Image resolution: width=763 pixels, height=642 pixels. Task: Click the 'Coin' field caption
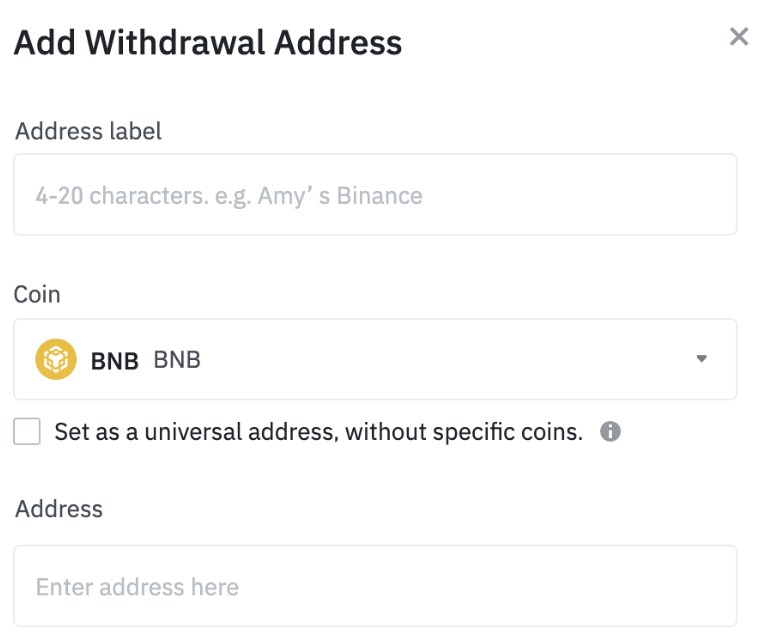click(37, 295)
